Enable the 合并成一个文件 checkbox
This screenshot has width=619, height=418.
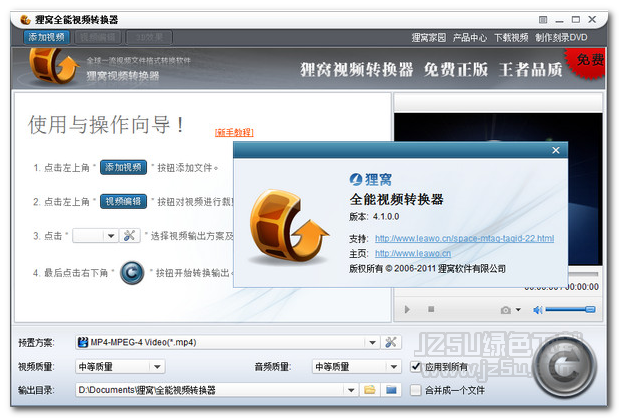(416, 390)
